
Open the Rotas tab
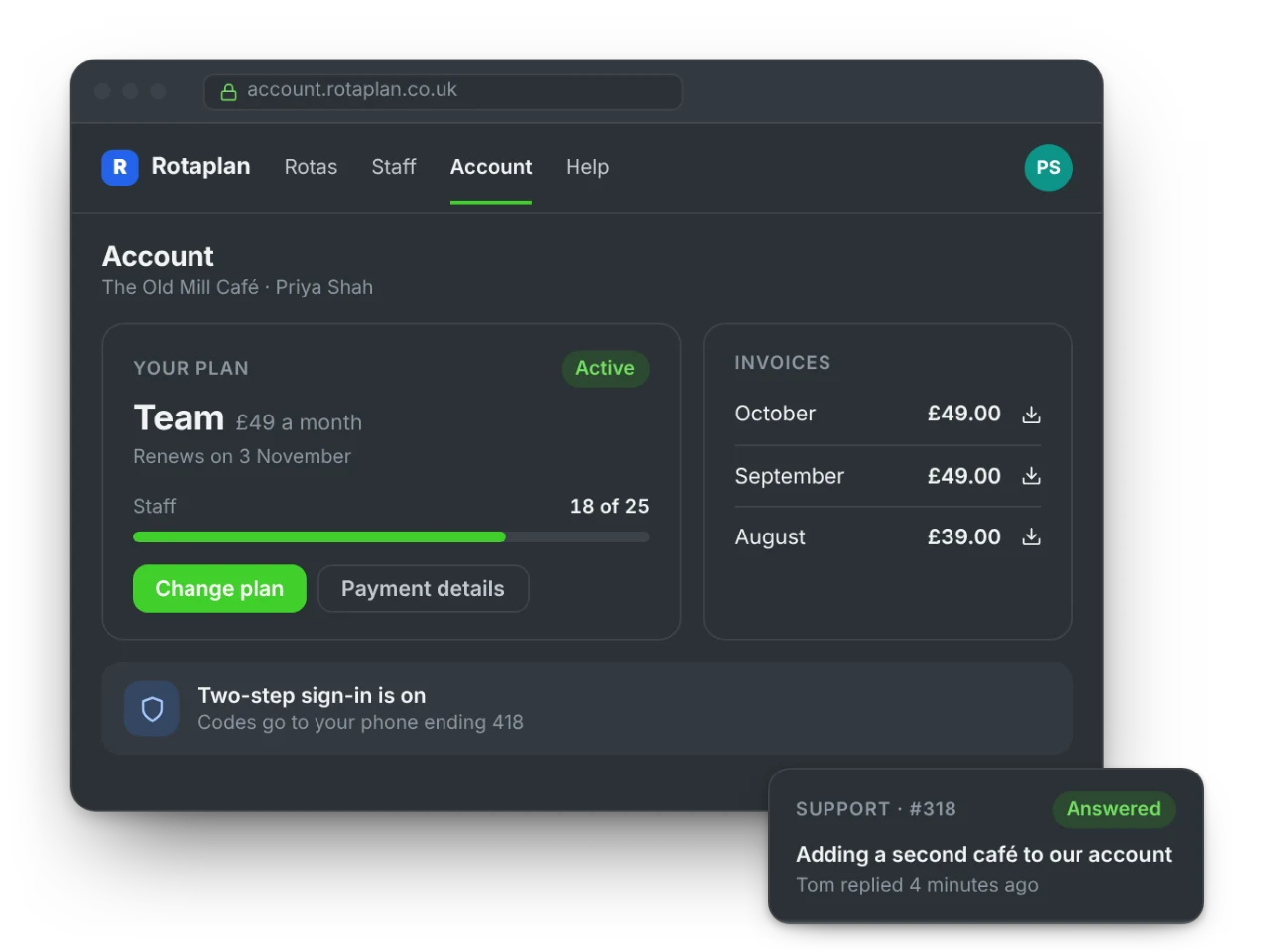pos(311,167)
